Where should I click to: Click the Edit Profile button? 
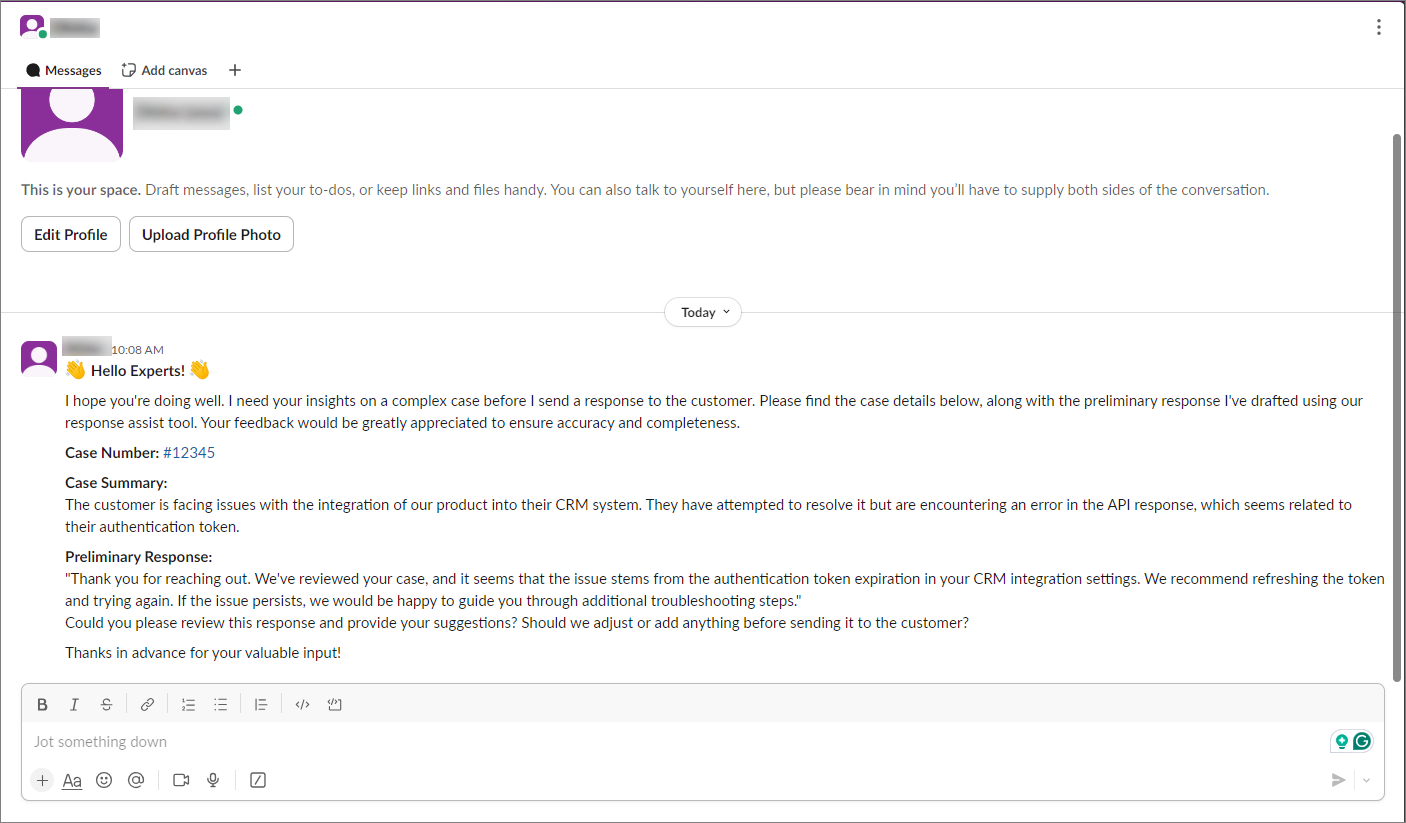(x=71, y=234)
